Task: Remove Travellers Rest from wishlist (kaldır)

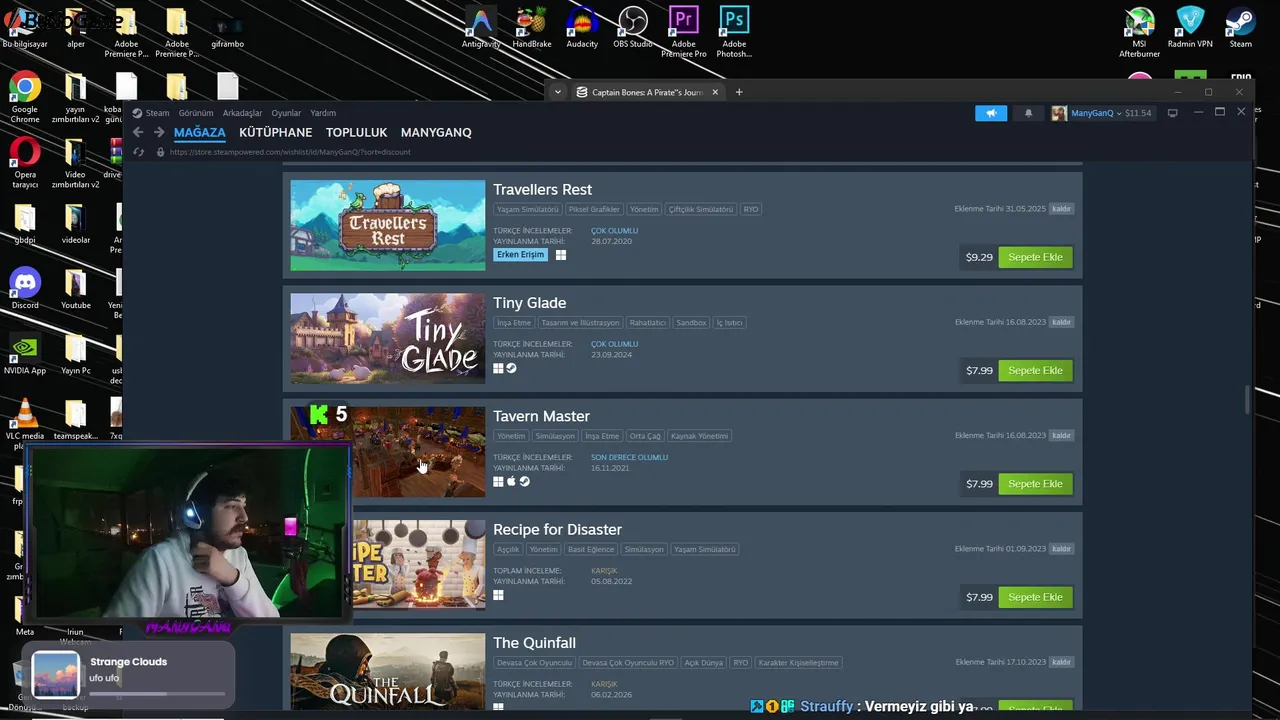Action: 1061,209
